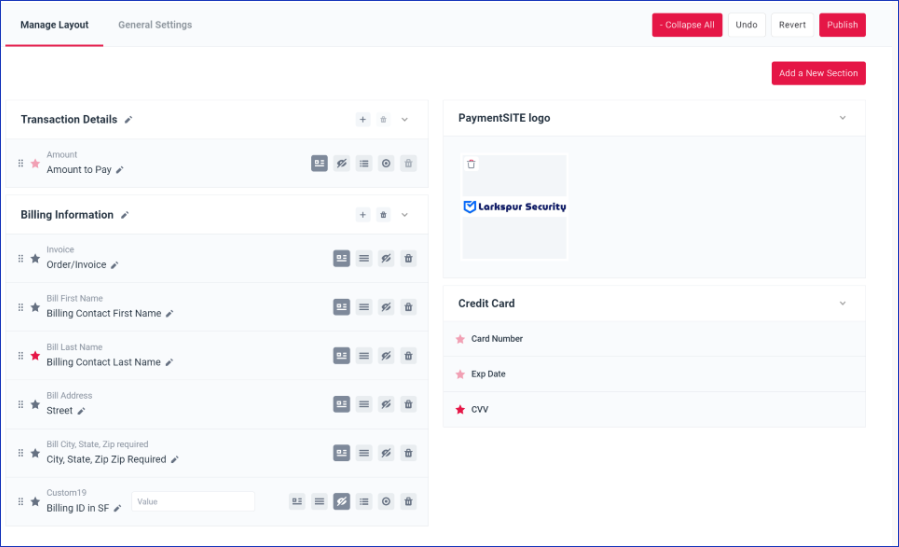899x547 pixels.
Task: Add a field to Billing Information
Action: tap(363, 215)
